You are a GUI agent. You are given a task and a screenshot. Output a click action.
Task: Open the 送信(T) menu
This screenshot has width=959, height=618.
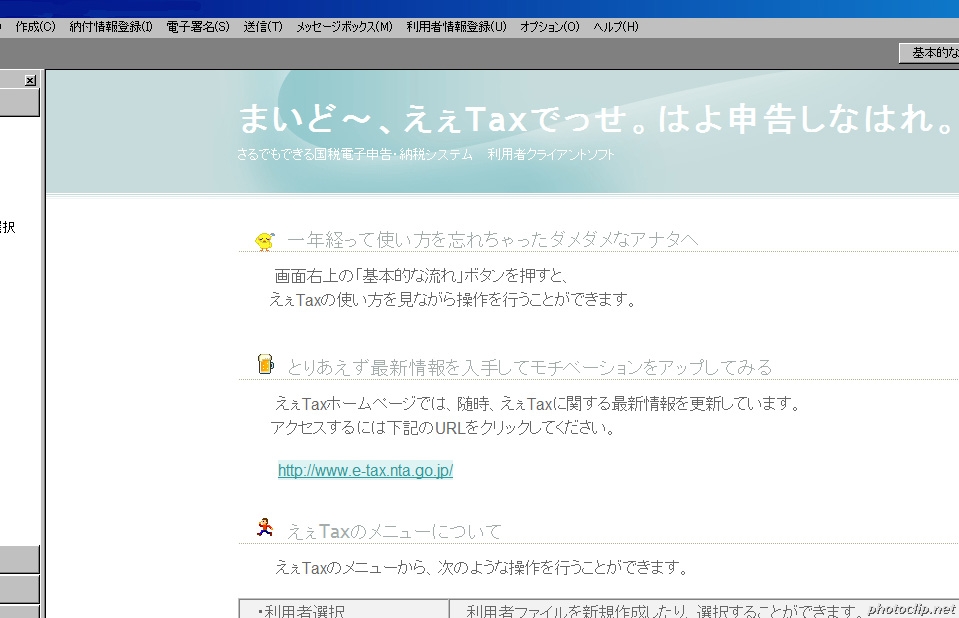[263, 27]
